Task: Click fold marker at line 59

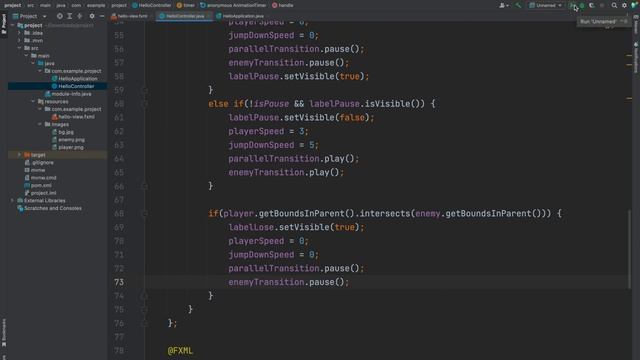Action: (144, 90)
